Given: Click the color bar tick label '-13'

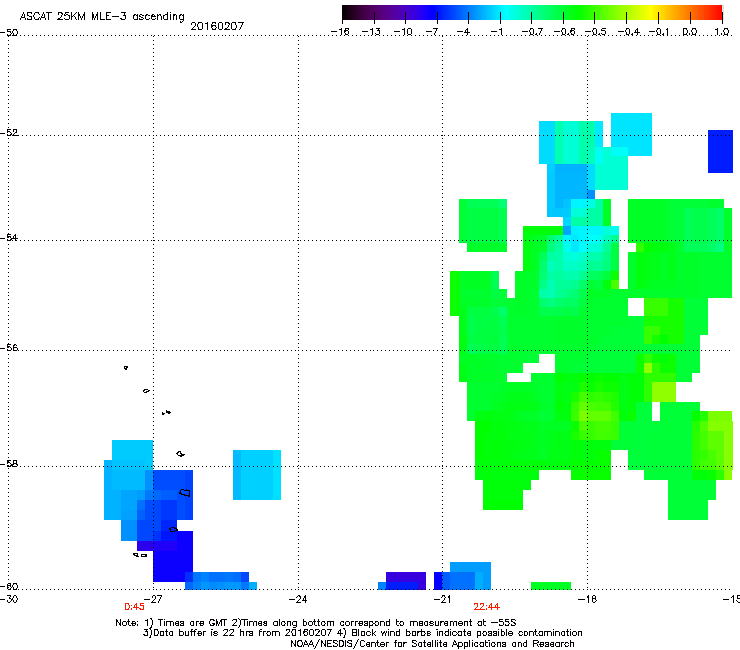Looking at the screenshot, I should [371, 32].
